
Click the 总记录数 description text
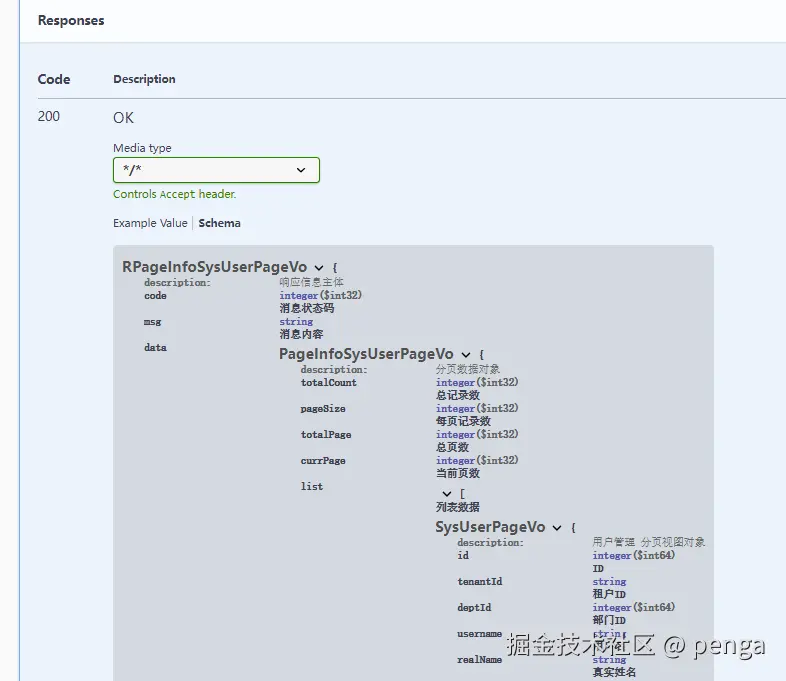tap(458, 395)
